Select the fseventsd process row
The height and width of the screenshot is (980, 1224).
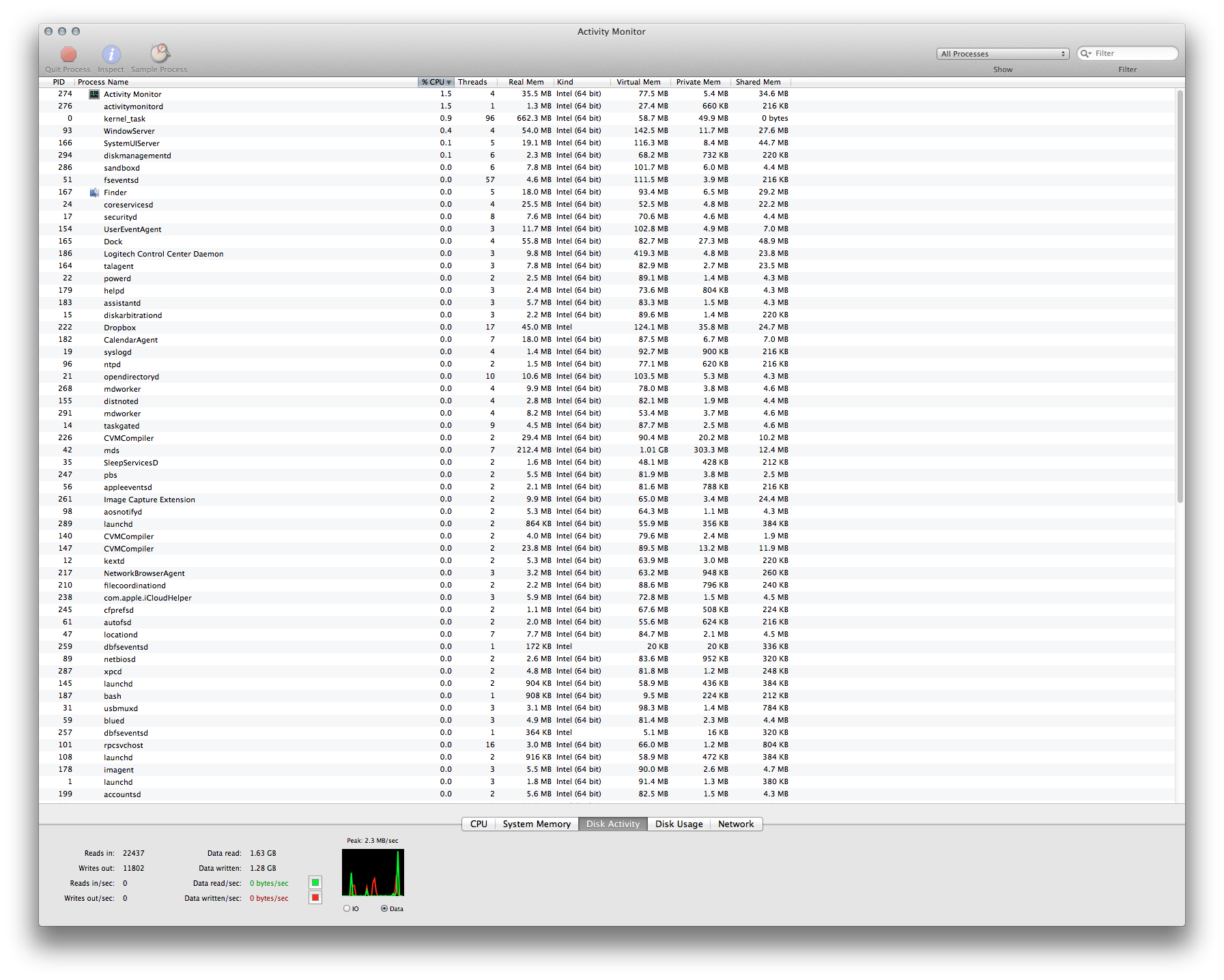(608, 180)
